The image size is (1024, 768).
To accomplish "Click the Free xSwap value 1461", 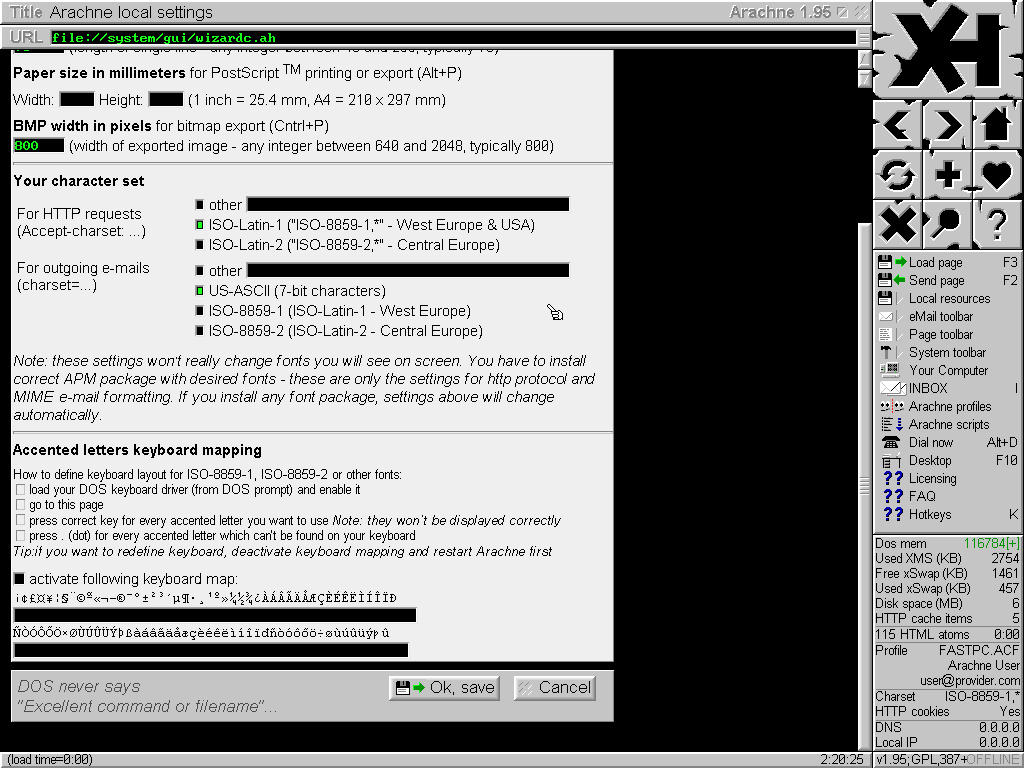I will tap(1004, 573).
